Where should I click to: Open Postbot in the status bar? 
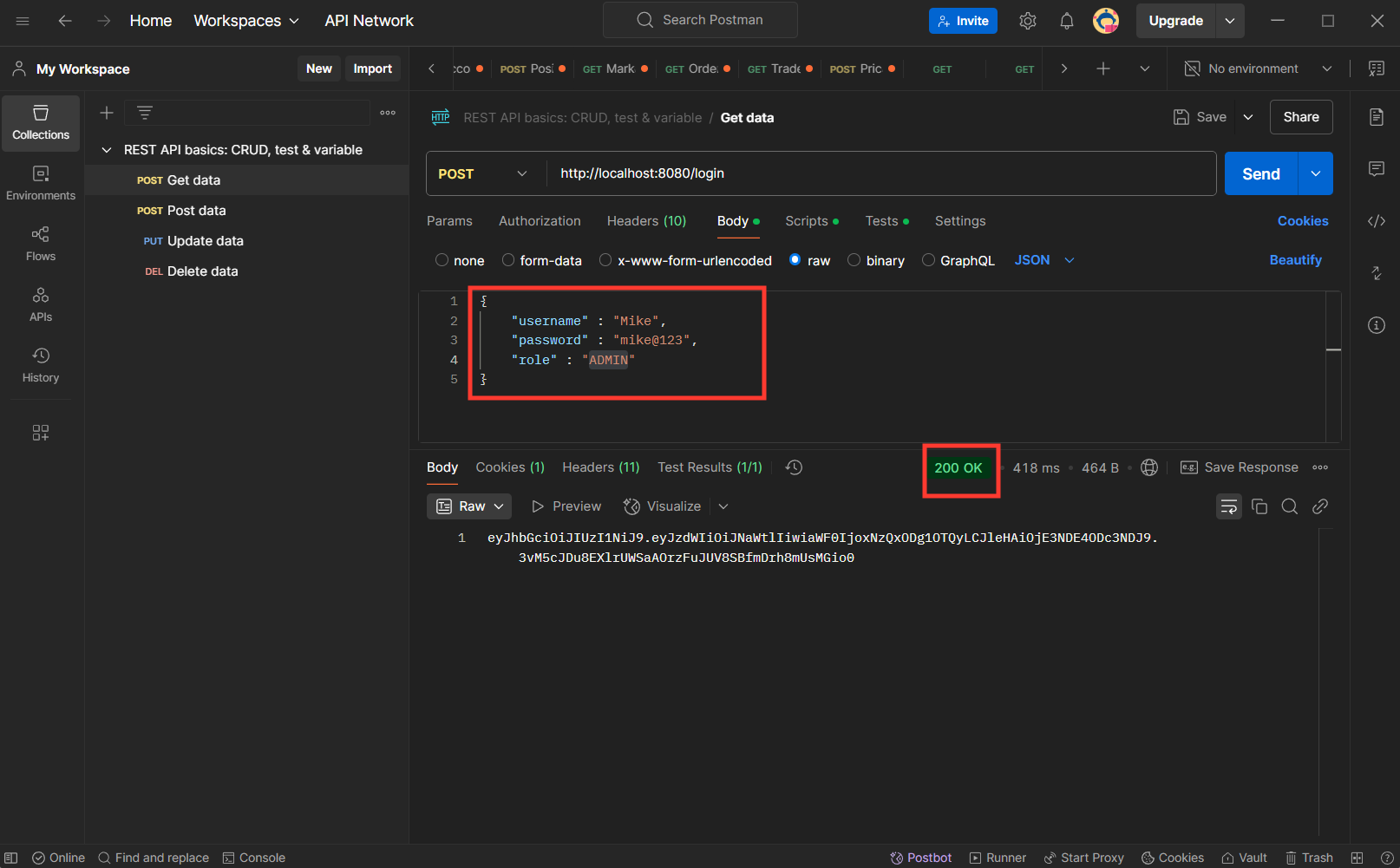(x=921, y=858)
